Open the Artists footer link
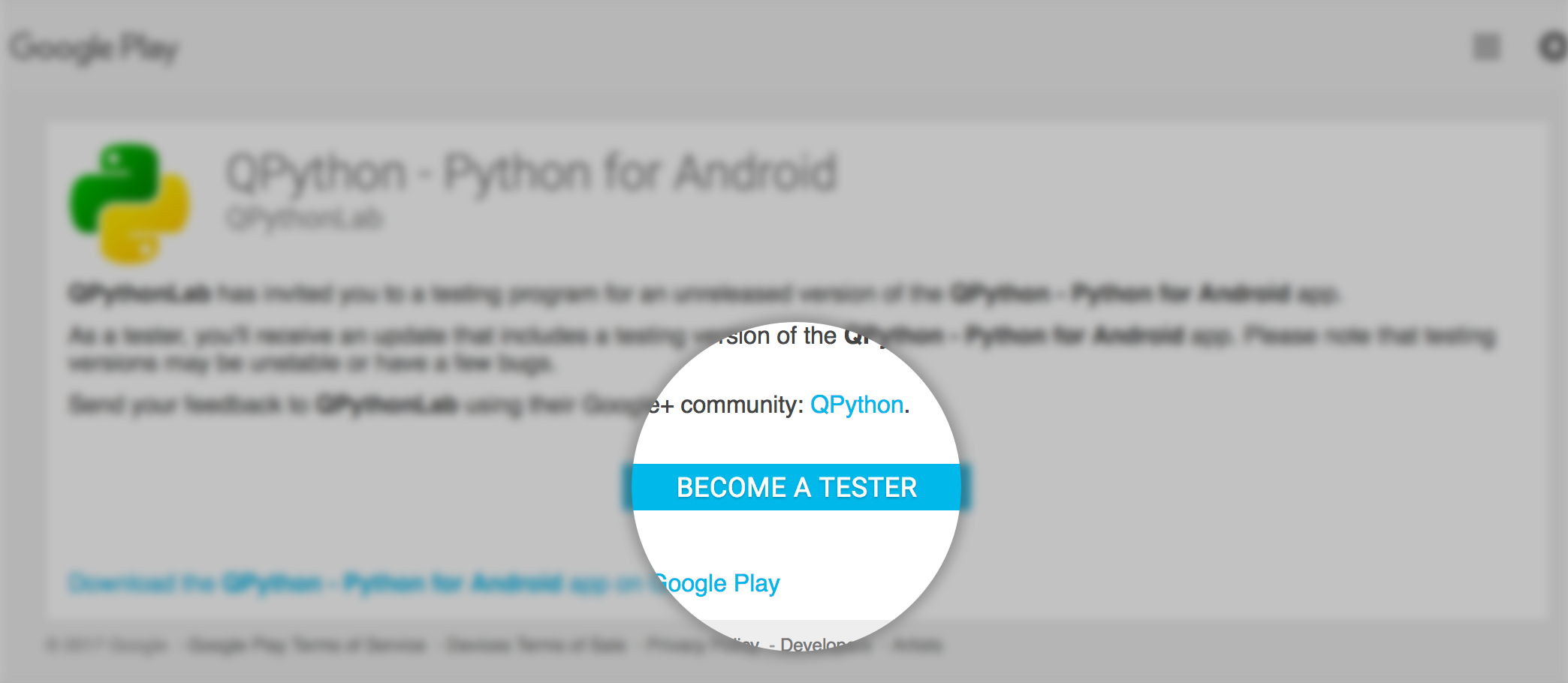1568x683 pixels. (918, 645)
